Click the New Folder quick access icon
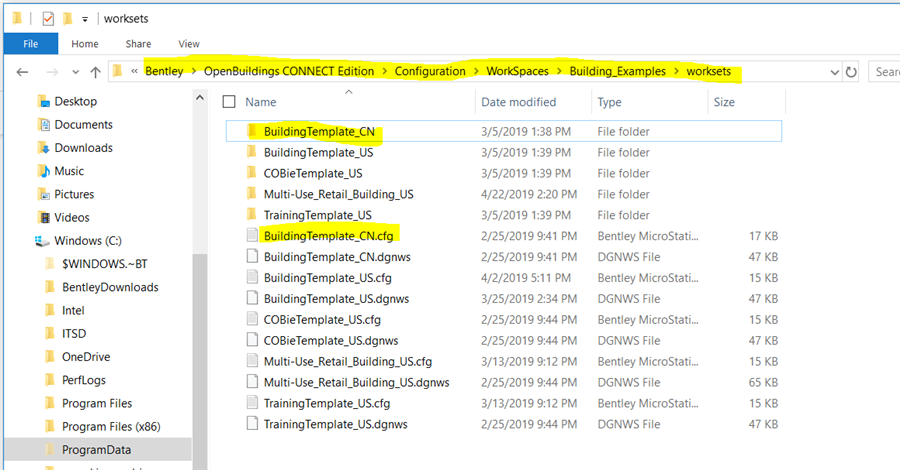 (x=68, y=19)
